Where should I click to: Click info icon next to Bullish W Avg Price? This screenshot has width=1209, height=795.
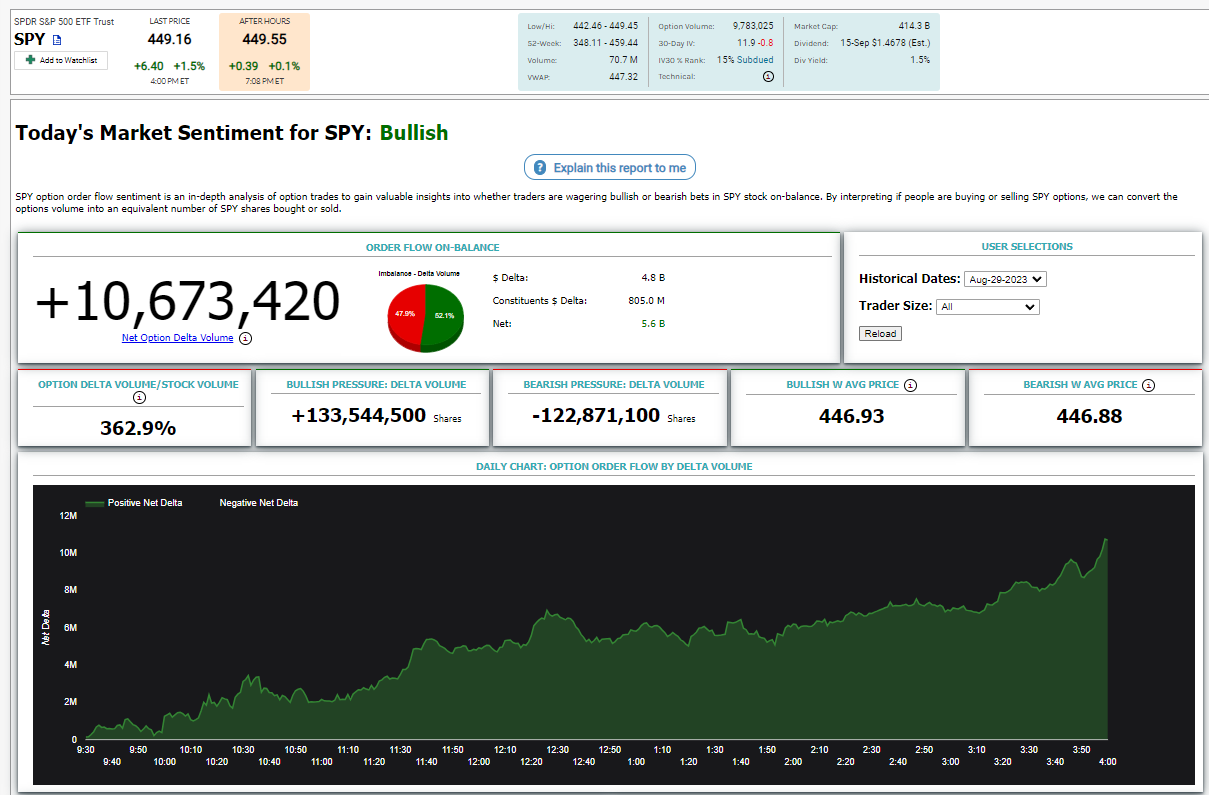click(x=910, y=385)
